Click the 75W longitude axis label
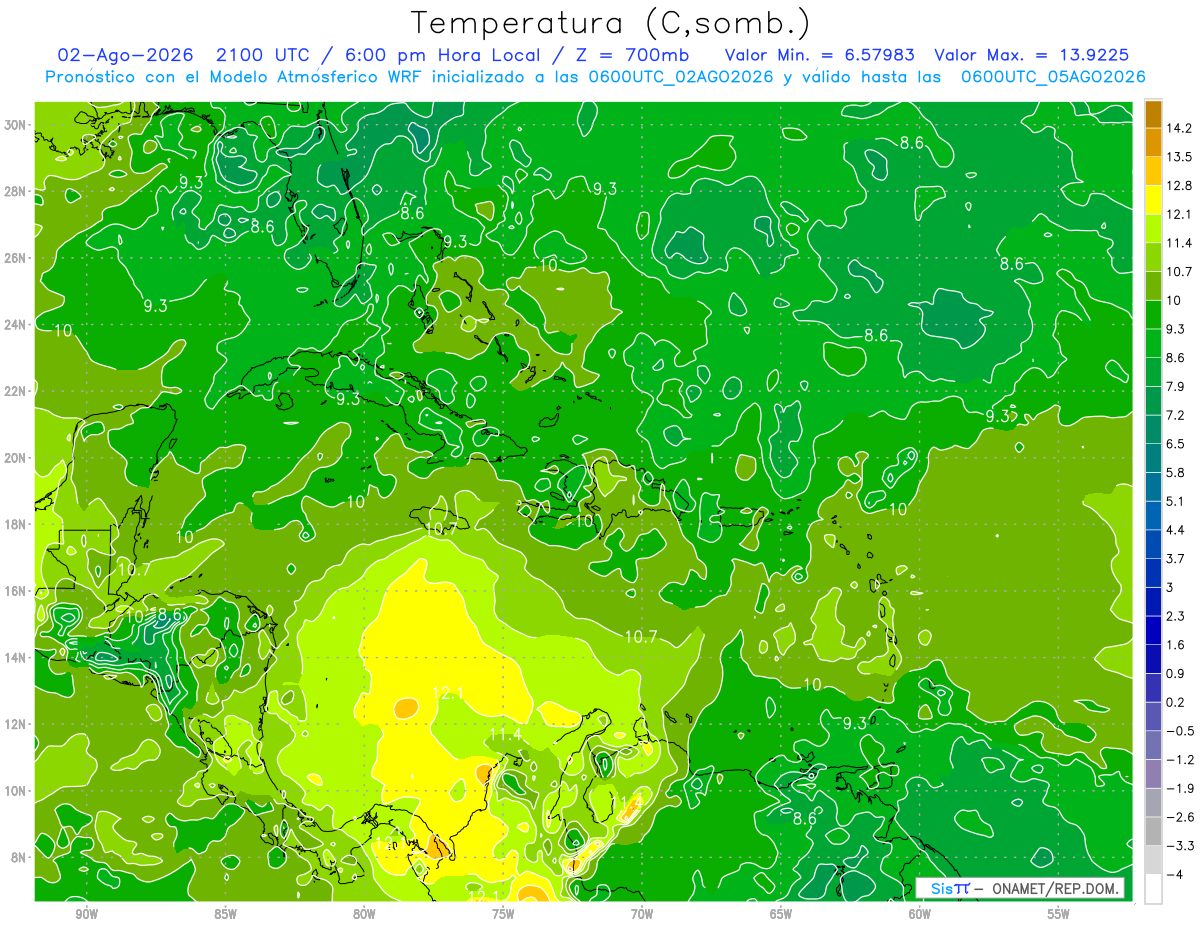 point(503,914)
